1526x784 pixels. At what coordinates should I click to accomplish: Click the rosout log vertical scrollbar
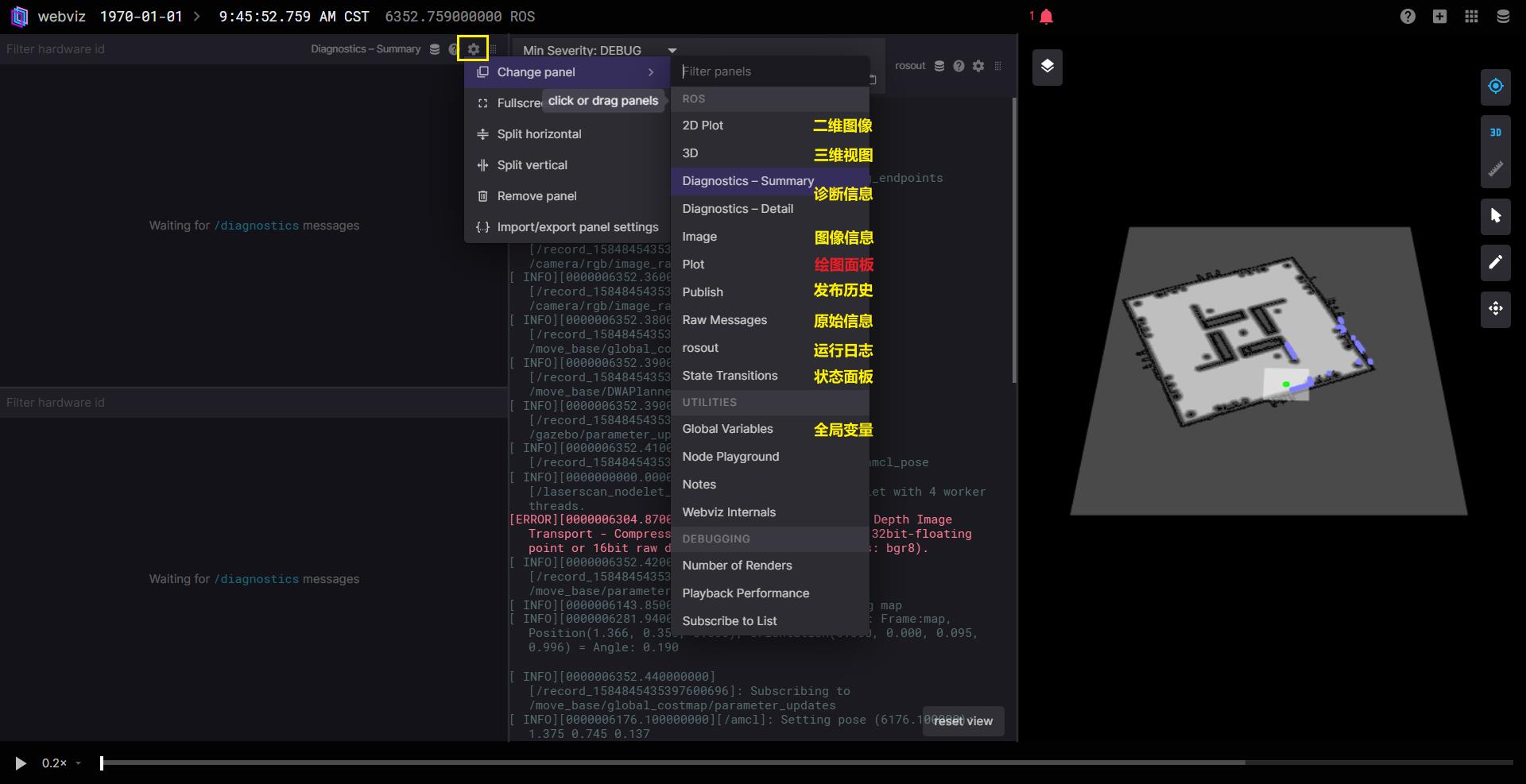(1014, 241)
